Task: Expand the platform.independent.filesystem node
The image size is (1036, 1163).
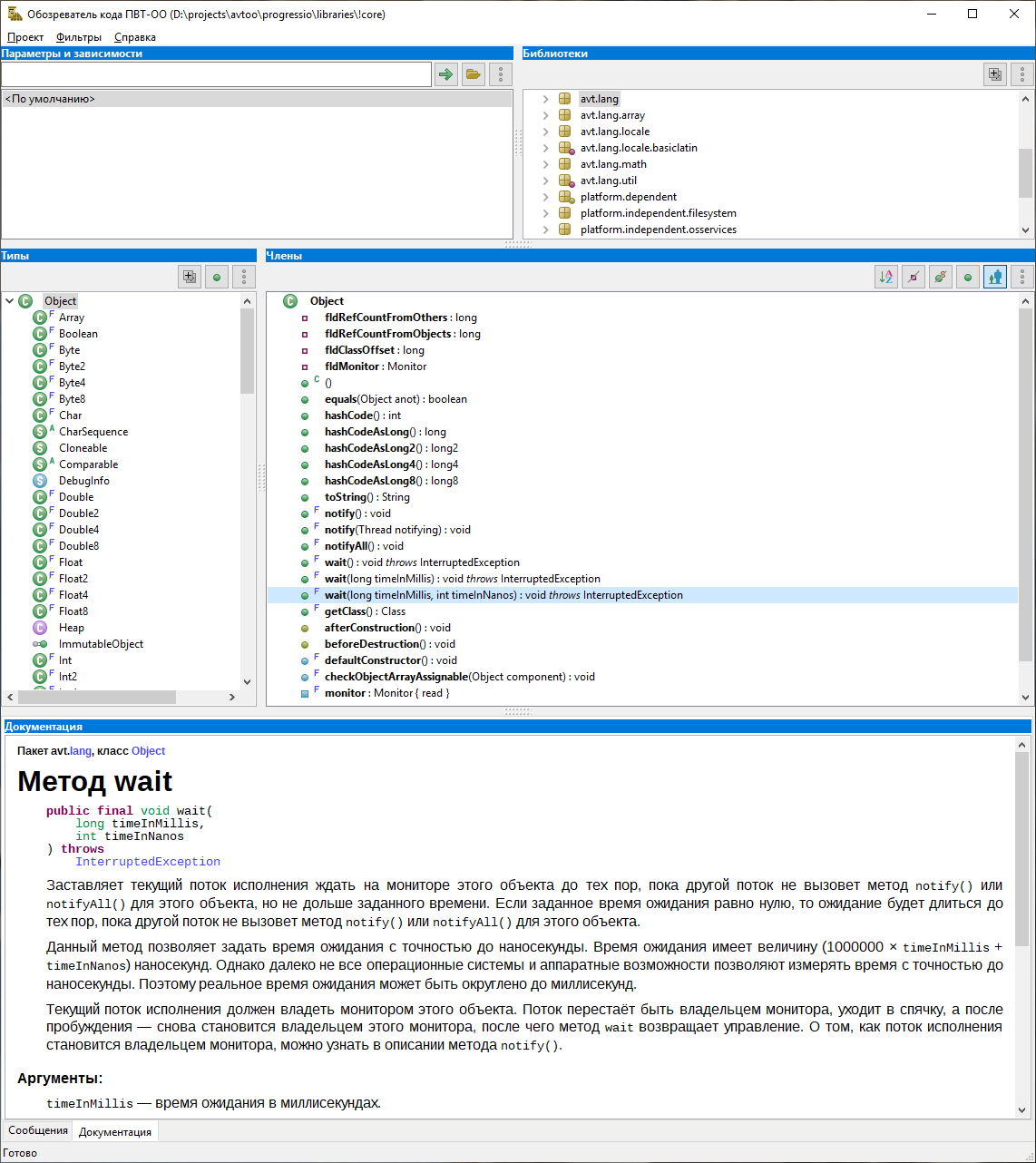Action: click(x=545, y=213)
